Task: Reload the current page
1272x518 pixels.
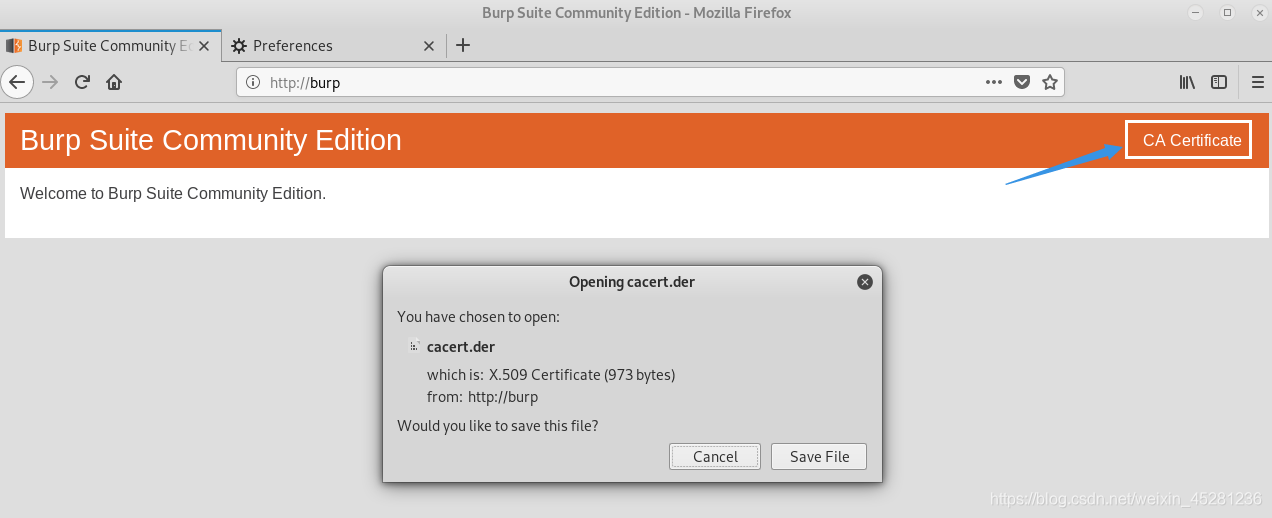Action: 83,82
